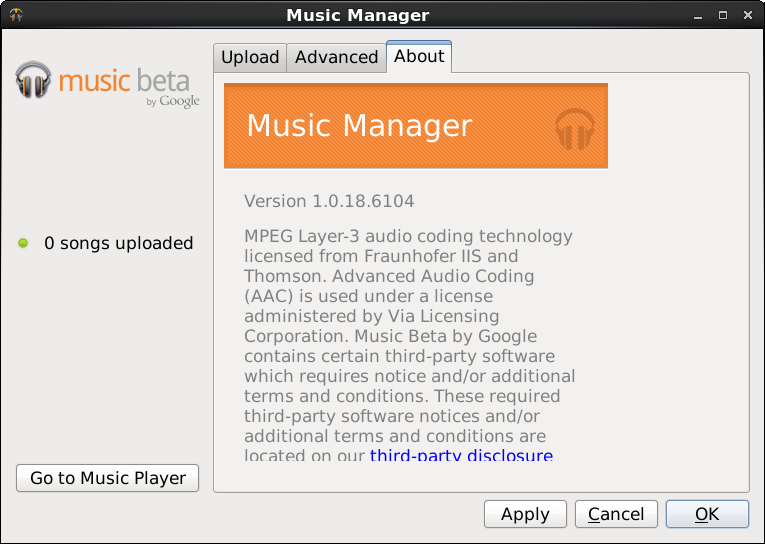
Task: Minimize the Music Manager window
Action: (697, 15)
